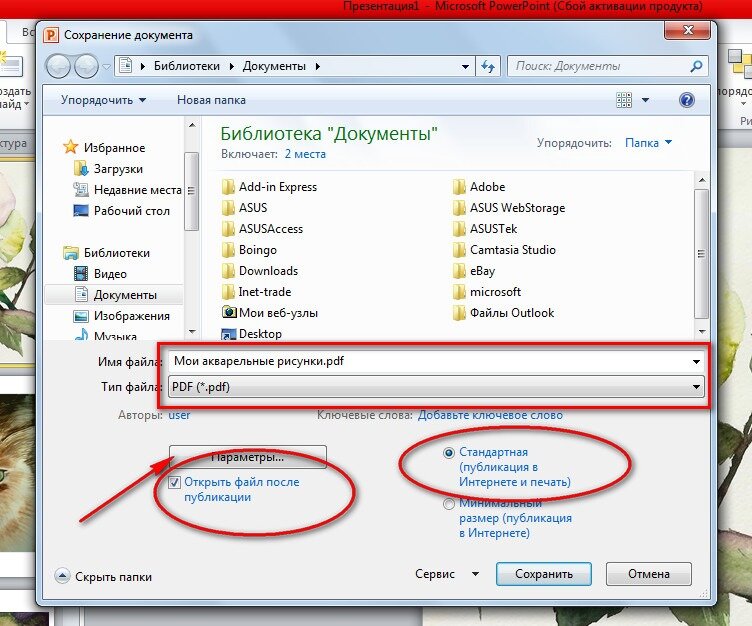The image size is (752, 626).
Task: Click the user author link
Action: click(179, 415)
